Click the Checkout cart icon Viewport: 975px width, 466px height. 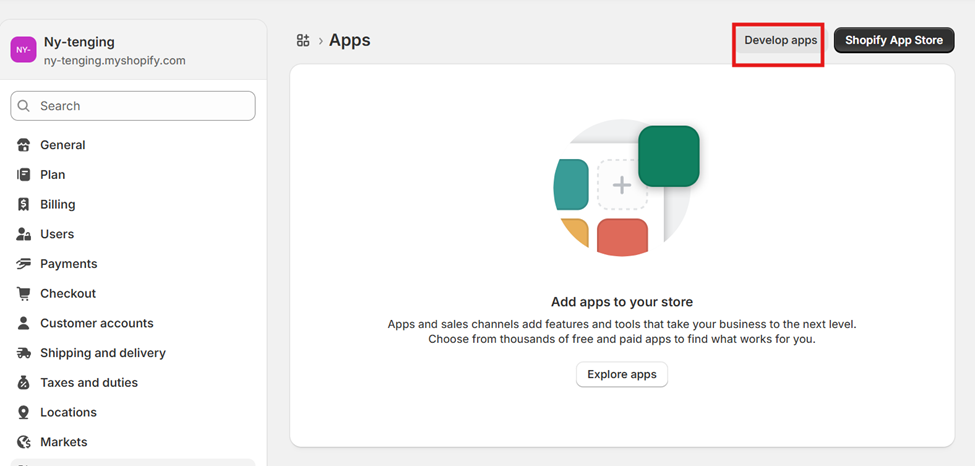(x=24, y=294)
